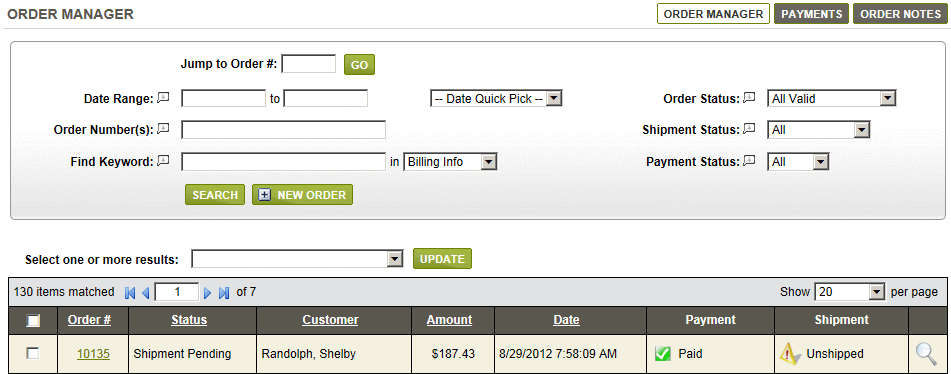Open the Date Quick Pick dropdown
The image size is (951, 374).
[496, 99]
